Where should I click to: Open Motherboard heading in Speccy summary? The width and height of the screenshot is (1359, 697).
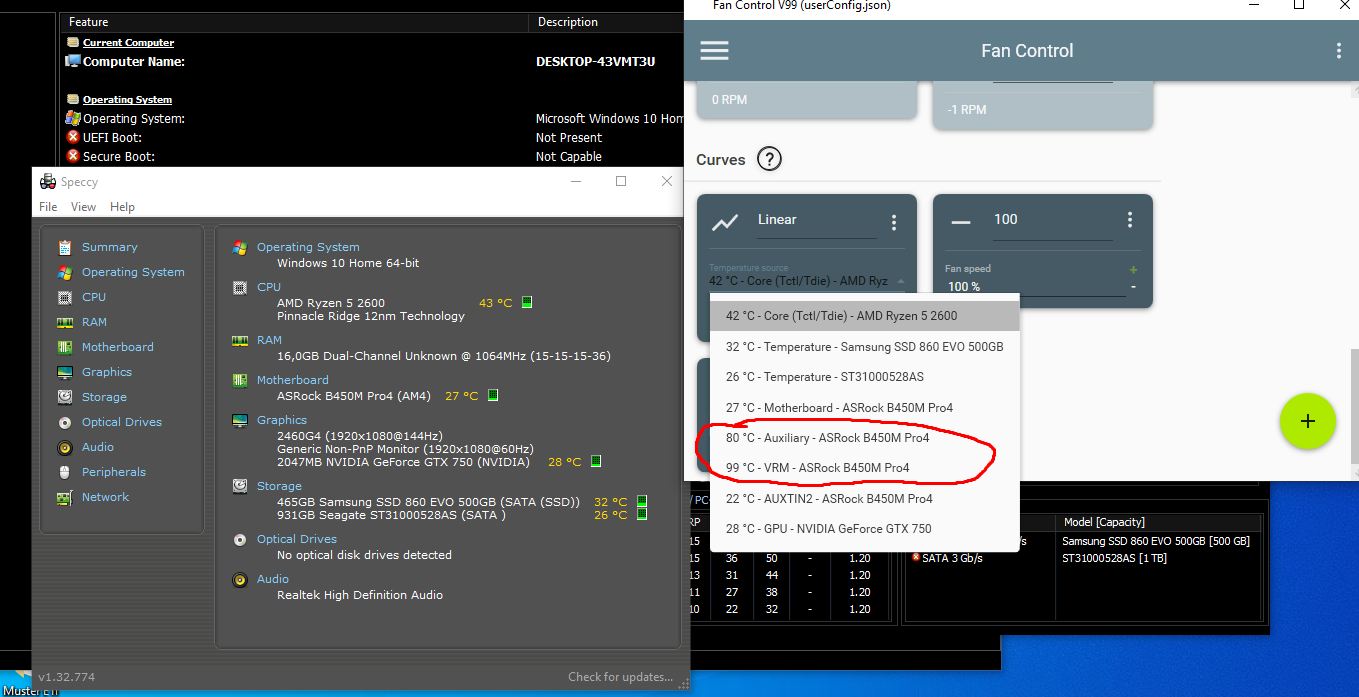pos(293,380)
